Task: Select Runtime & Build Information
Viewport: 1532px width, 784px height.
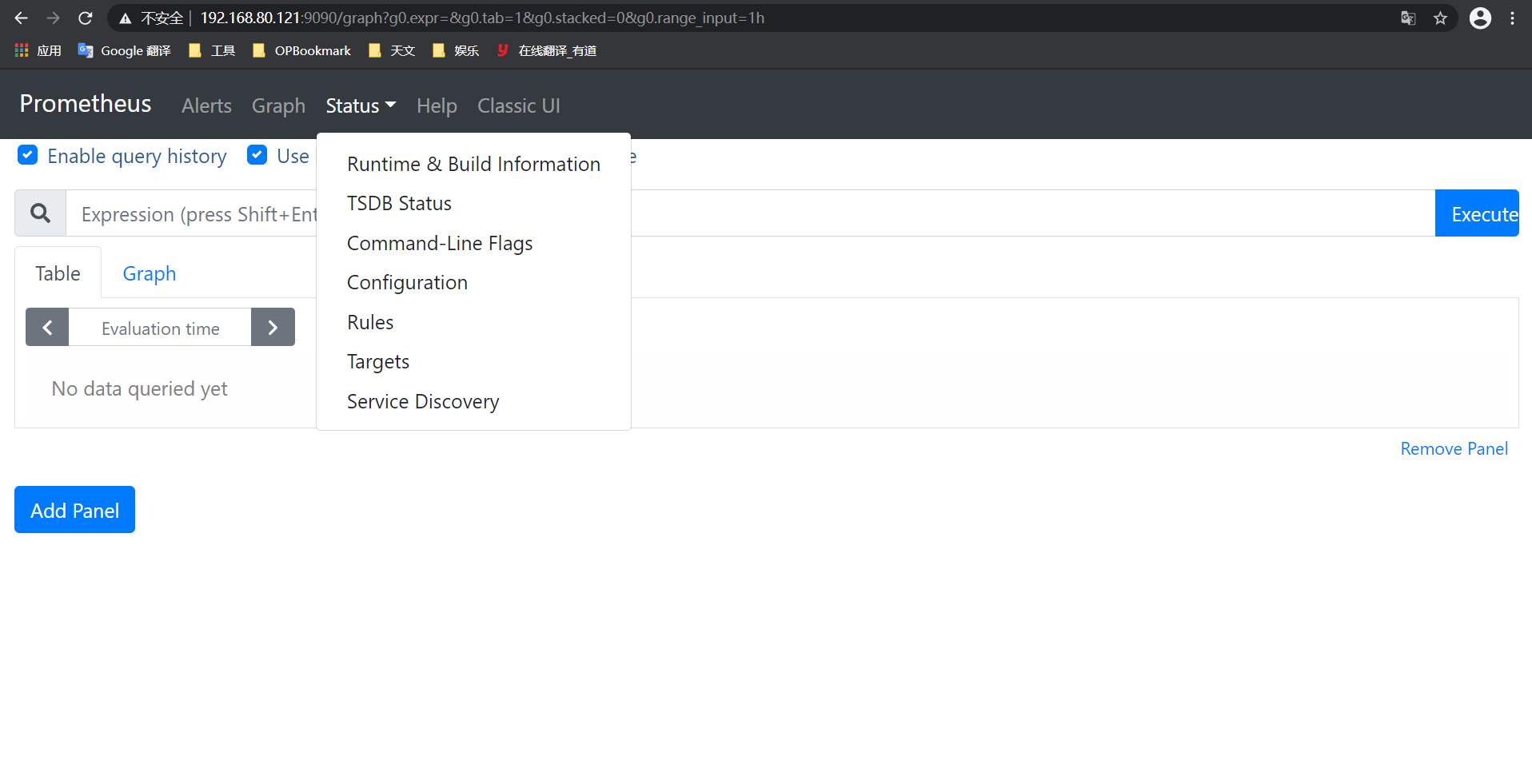Action: click(x=473, y=164)
